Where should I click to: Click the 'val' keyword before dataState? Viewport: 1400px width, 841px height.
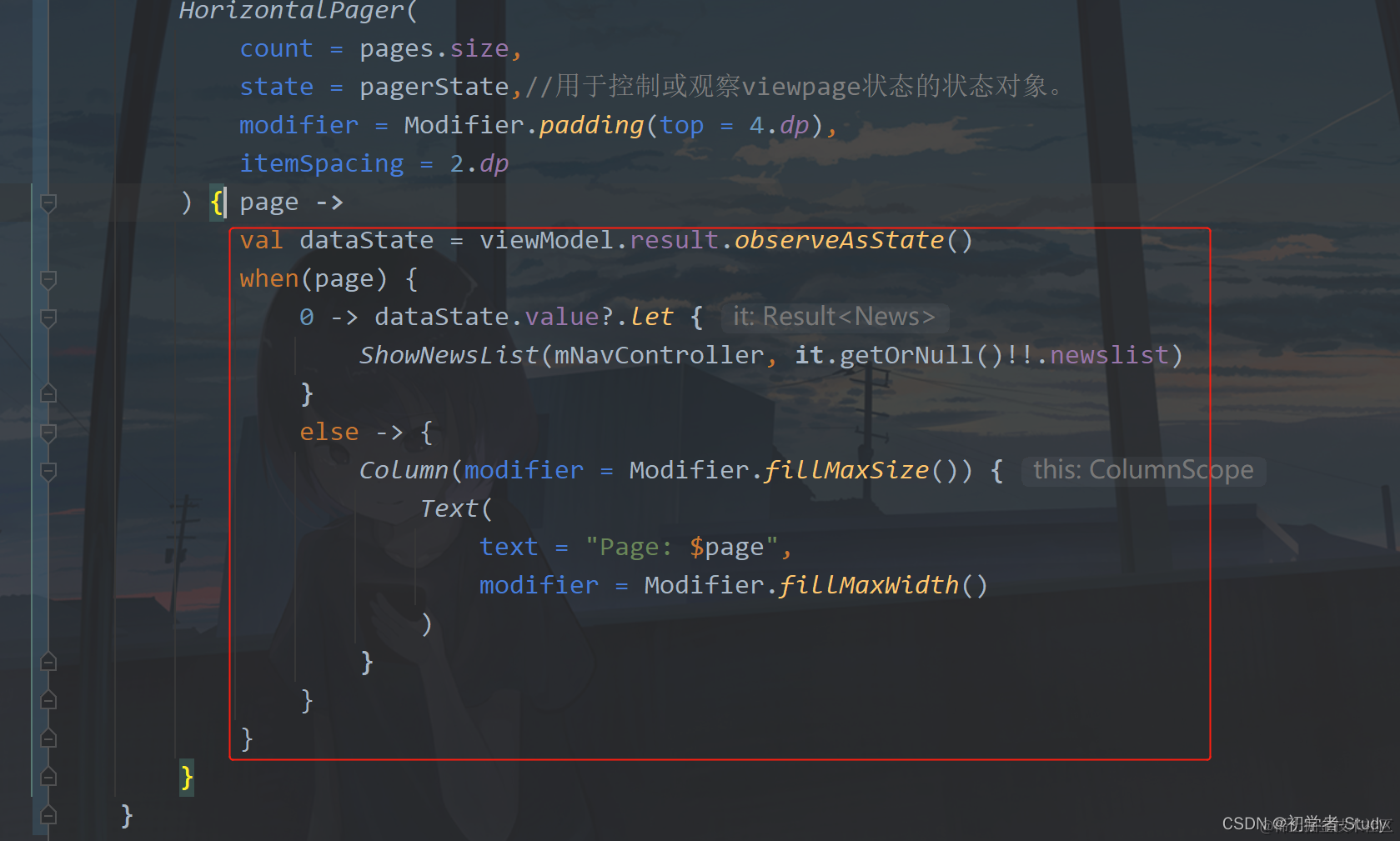(x=261, y=240)
